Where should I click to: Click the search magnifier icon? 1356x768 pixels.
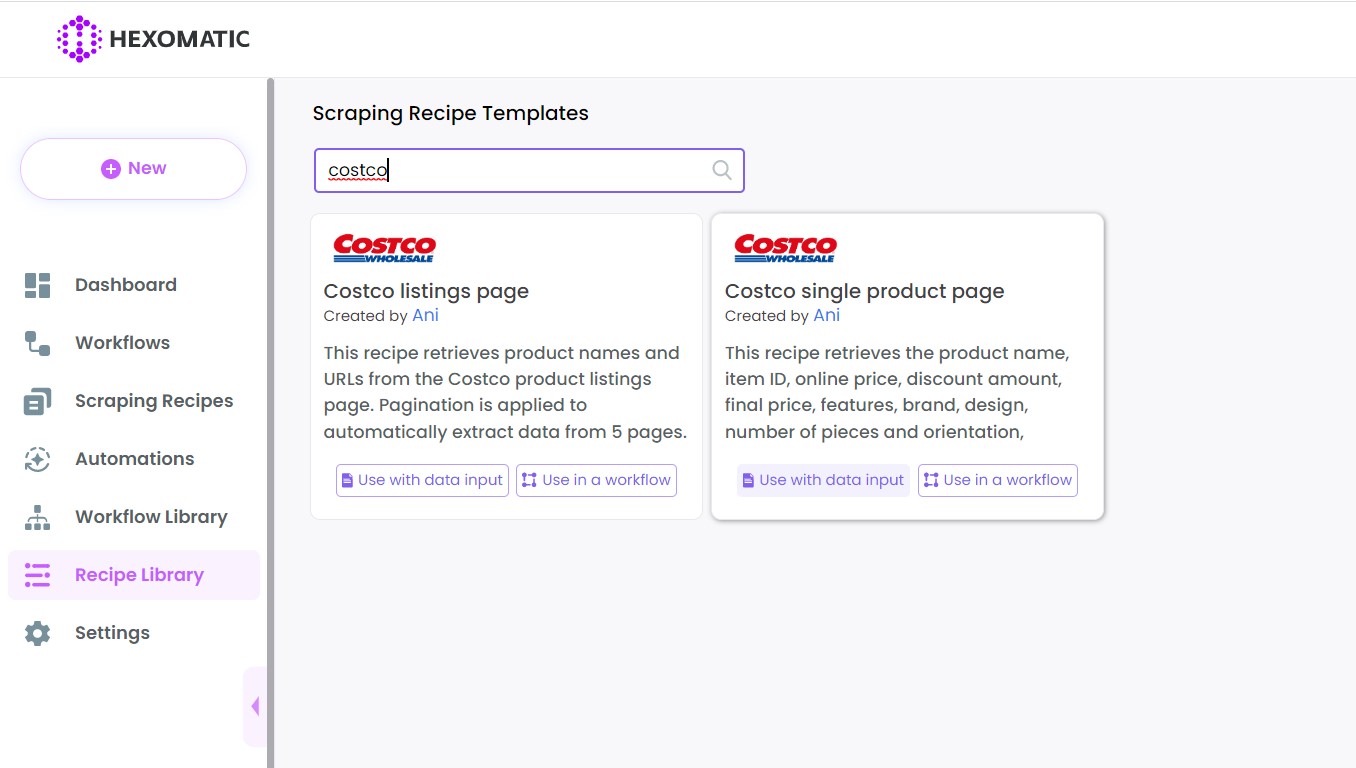click(721, 170)
